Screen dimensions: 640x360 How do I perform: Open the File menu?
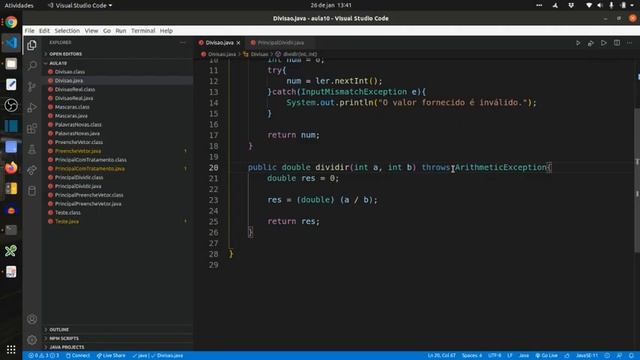[x=29, y=31]
